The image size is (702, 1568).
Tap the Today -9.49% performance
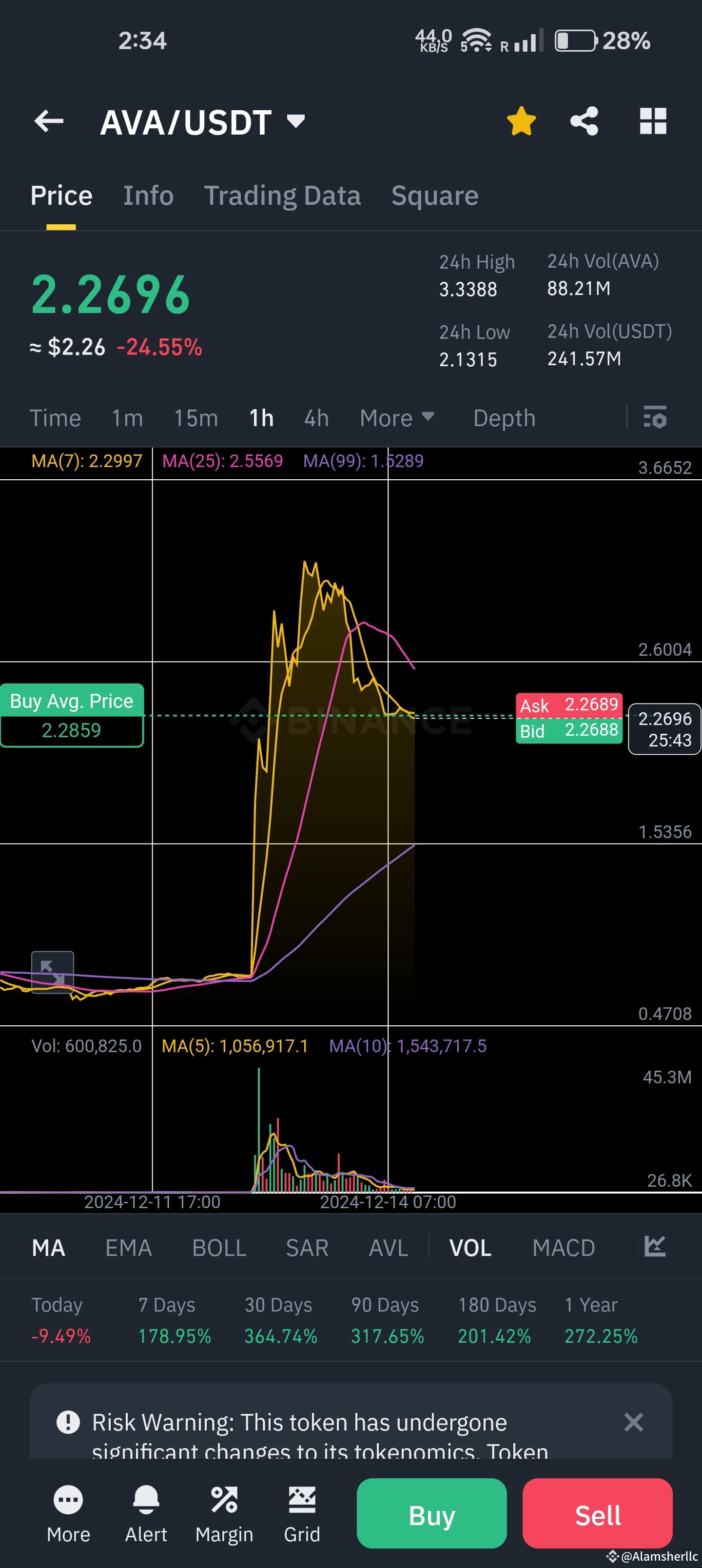point(61,1320)
